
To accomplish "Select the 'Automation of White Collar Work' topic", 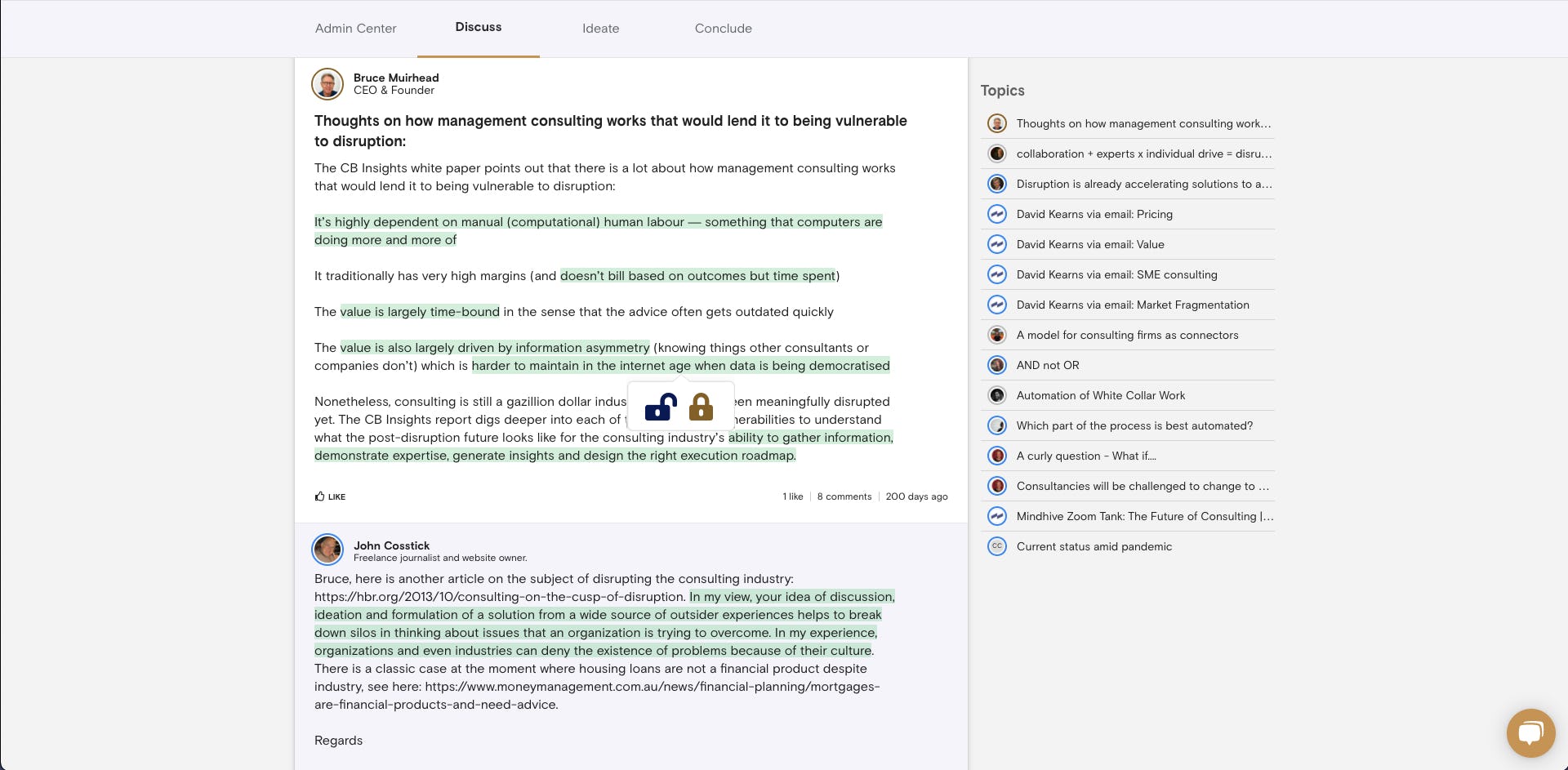I will coord(1099,395).
